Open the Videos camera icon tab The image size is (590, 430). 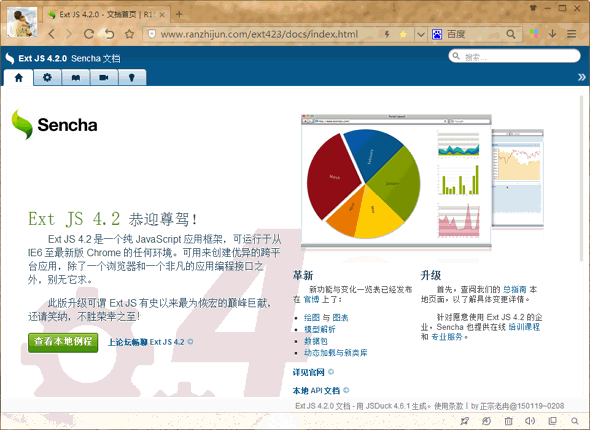(104, 78)
